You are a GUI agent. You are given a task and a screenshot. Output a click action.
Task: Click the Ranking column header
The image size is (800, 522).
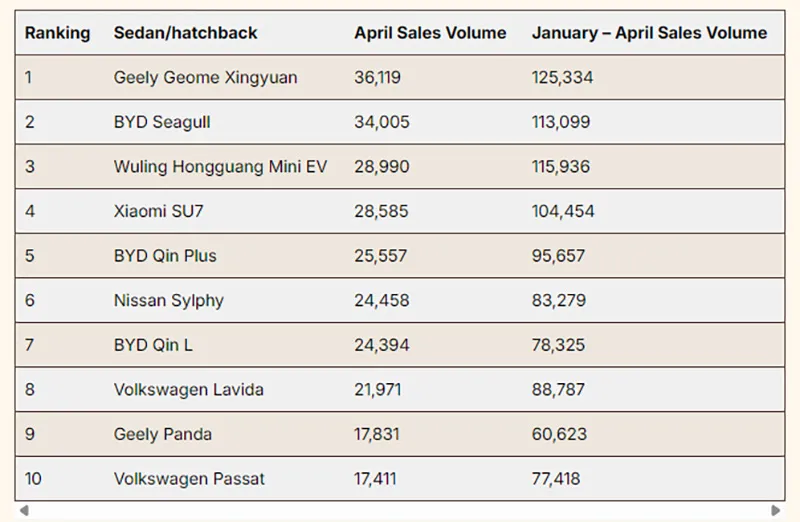click(57, 33)
